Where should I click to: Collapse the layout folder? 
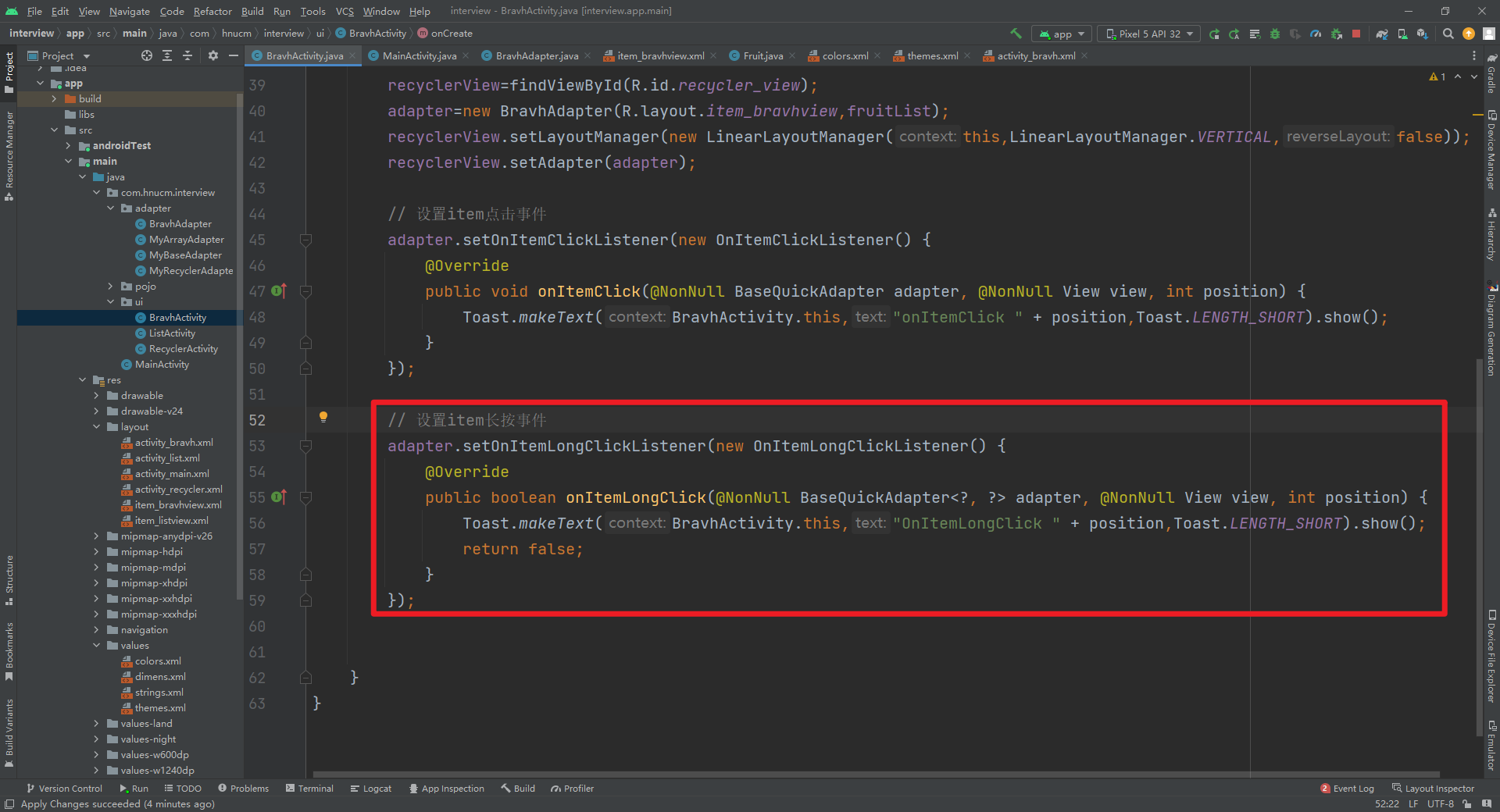pos(96,427)
